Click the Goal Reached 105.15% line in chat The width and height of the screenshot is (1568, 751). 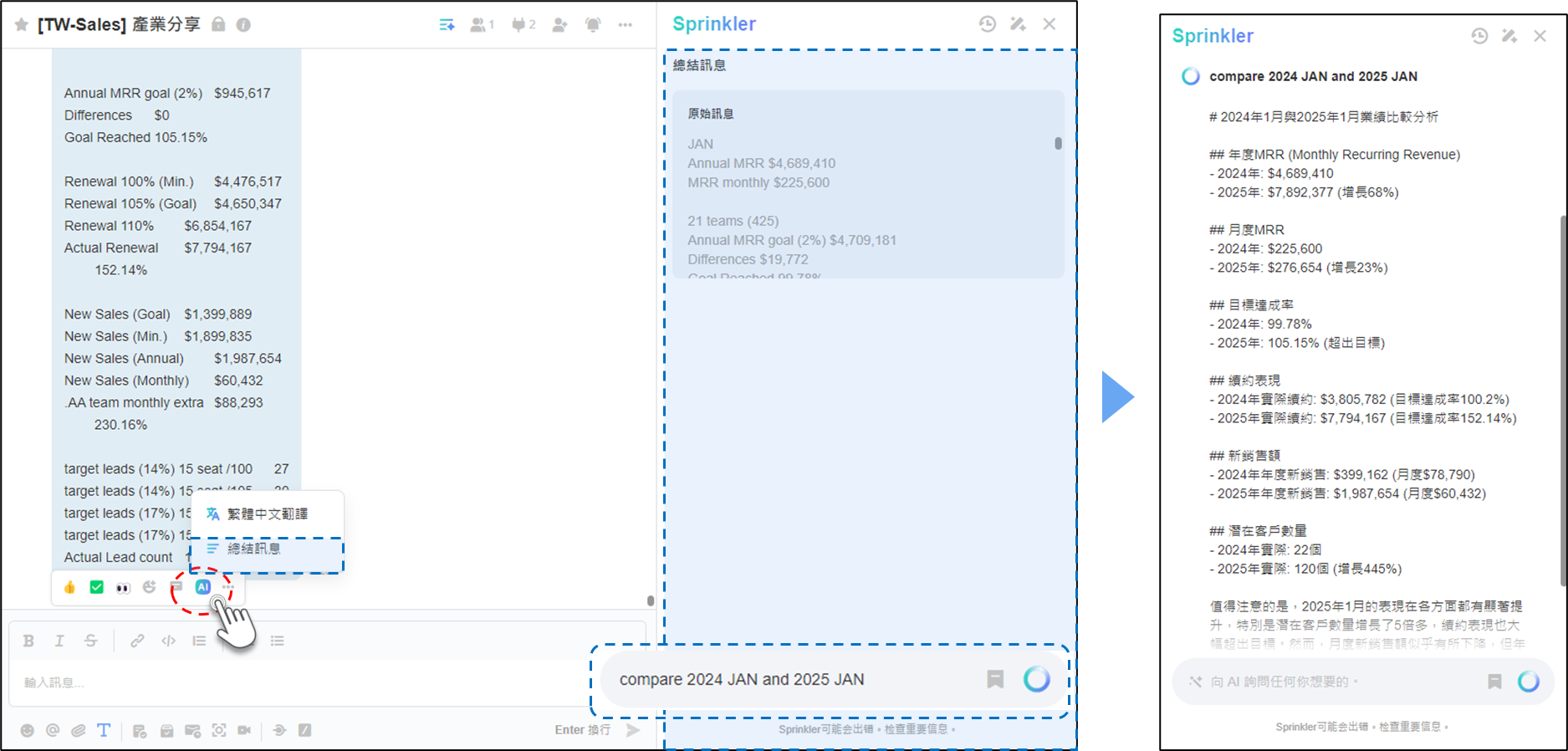(135, 137)
